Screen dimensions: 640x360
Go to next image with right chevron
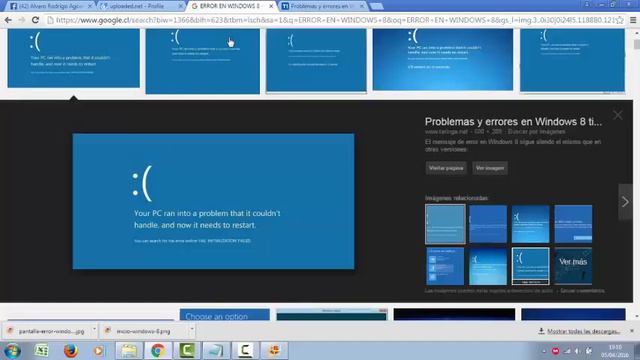coord(625,202)
